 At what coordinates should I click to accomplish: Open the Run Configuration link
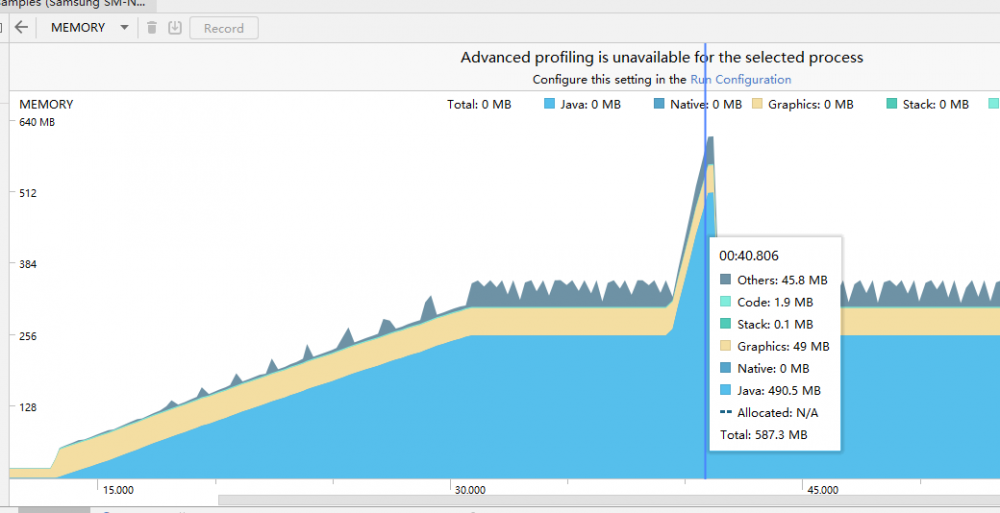pyautogui.click(x=740, y=79)
